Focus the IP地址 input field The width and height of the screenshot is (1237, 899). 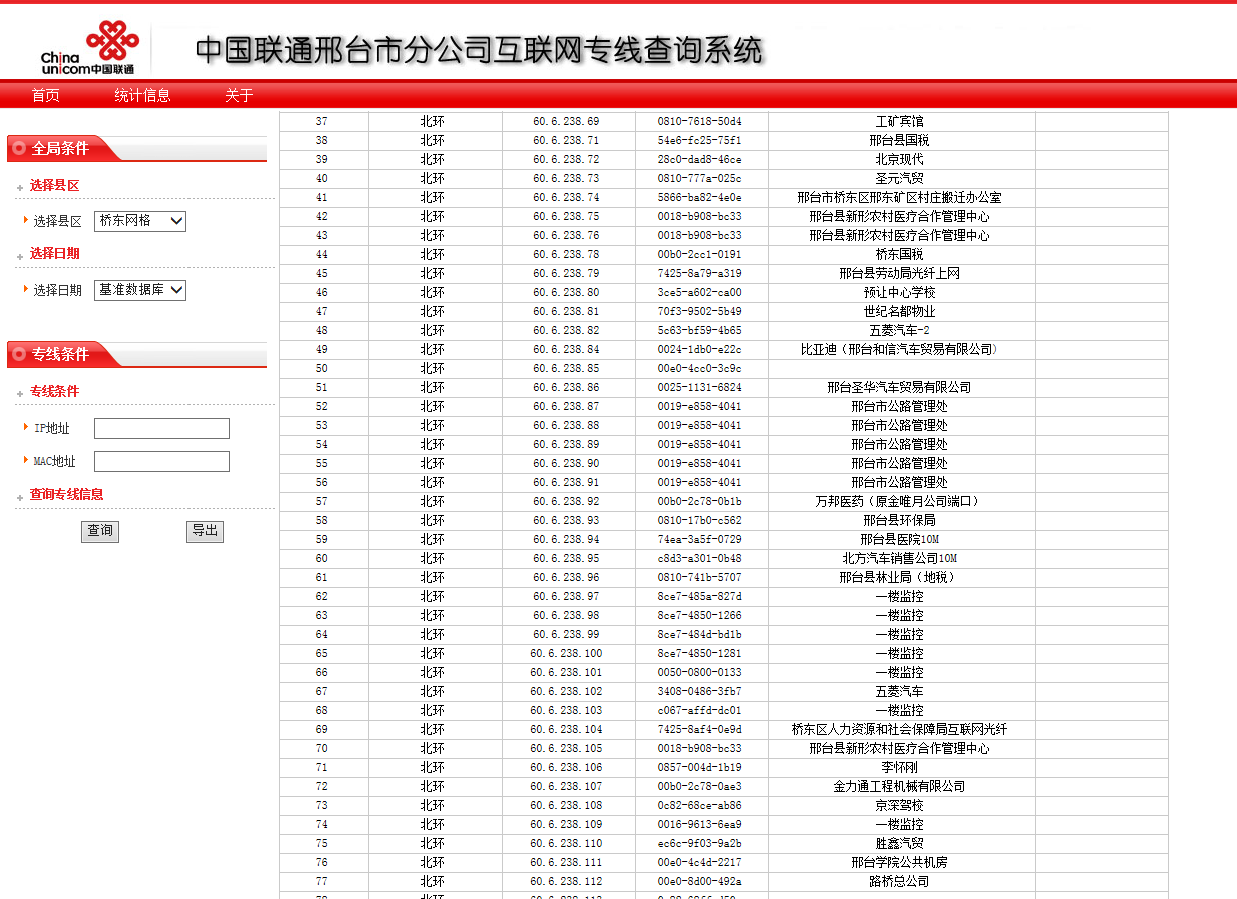point(162,428)
